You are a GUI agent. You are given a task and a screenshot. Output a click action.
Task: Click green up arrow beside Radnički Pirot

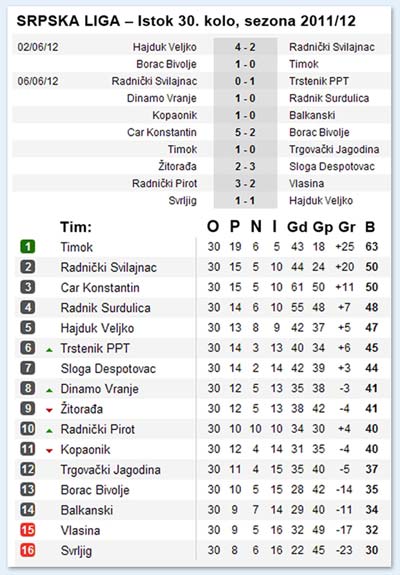tap(49, 431)
